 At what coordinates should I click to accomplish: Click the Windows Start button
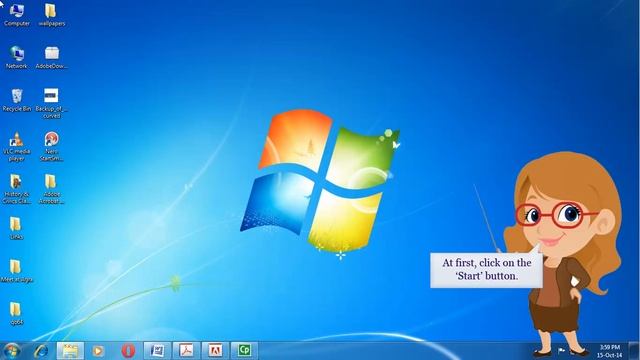point(11,351)
